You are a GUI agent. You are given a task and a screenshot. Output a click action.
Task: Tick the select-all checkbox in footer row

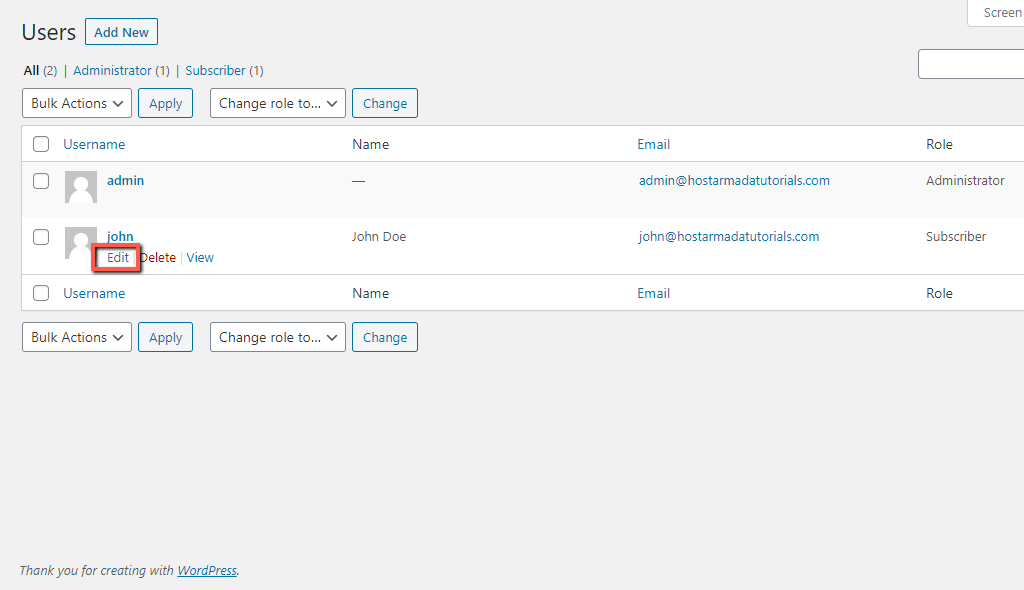(41, 293)
